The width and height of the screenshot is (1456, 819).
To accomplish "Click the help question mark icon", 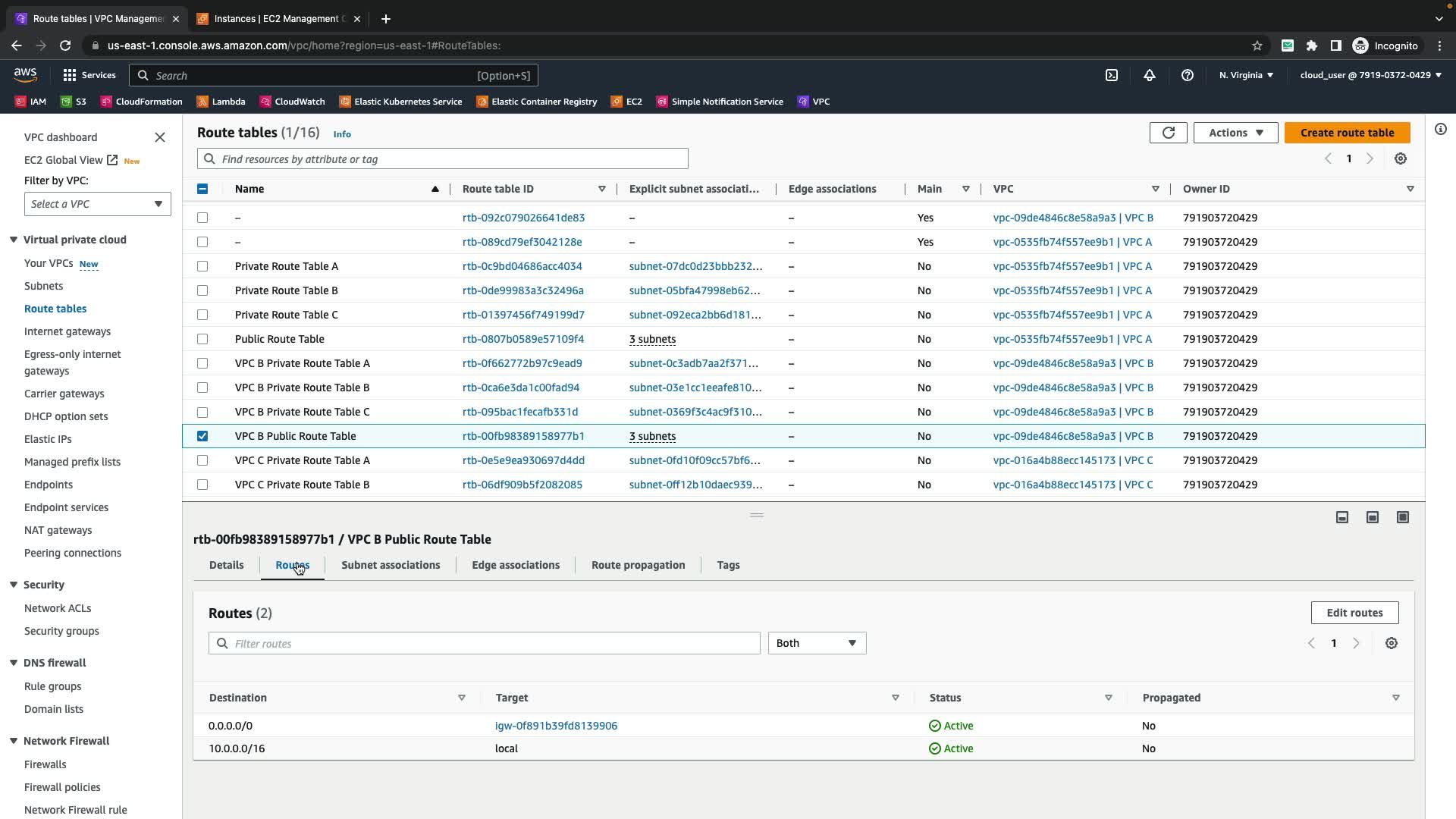I will (x=1188, y=75).
